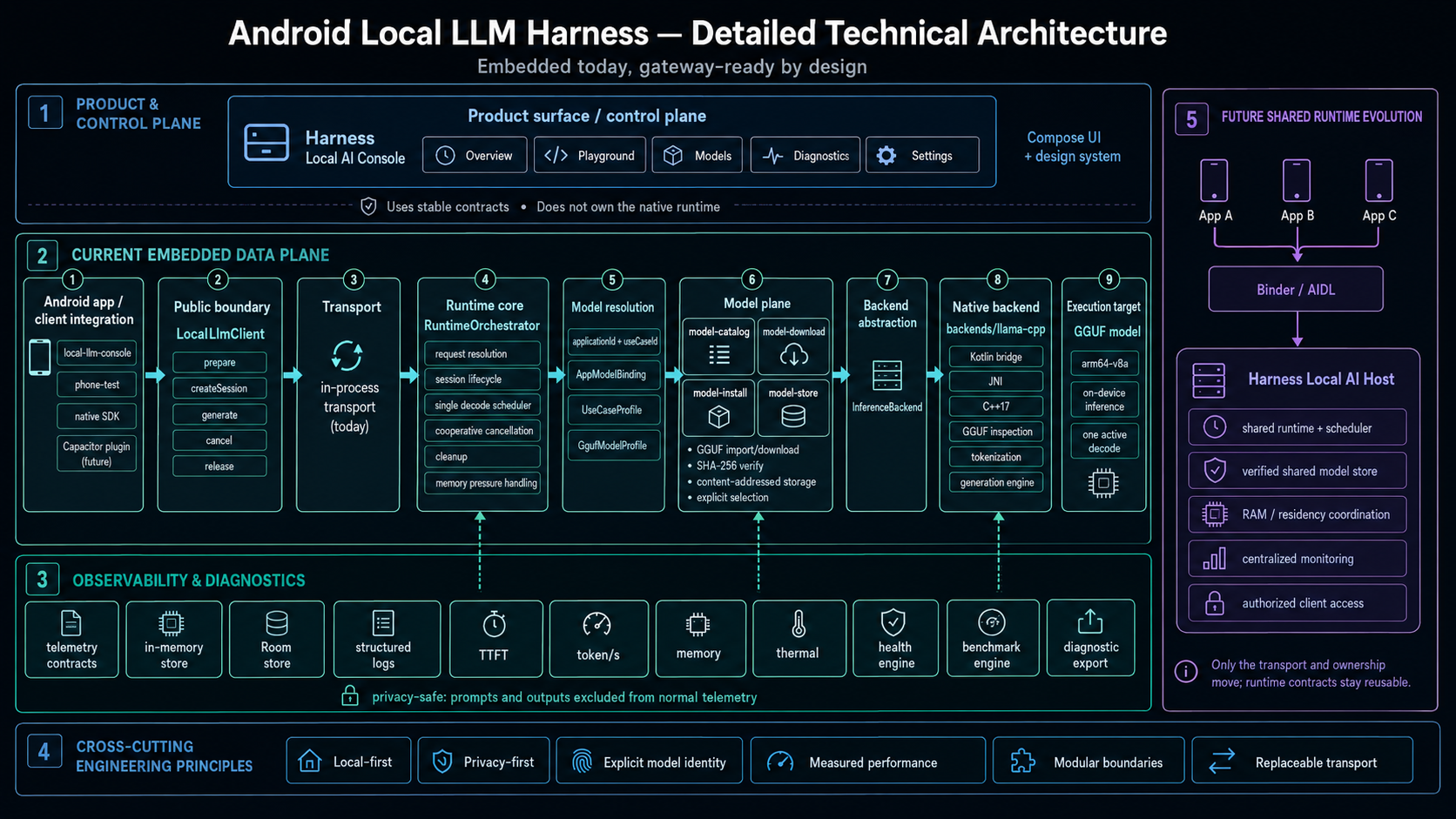The width and height of the screenshot is (1456, 819).
Task: Click the thermal thermometer icon
Action: pyautogui.click(x=799, y=624)
